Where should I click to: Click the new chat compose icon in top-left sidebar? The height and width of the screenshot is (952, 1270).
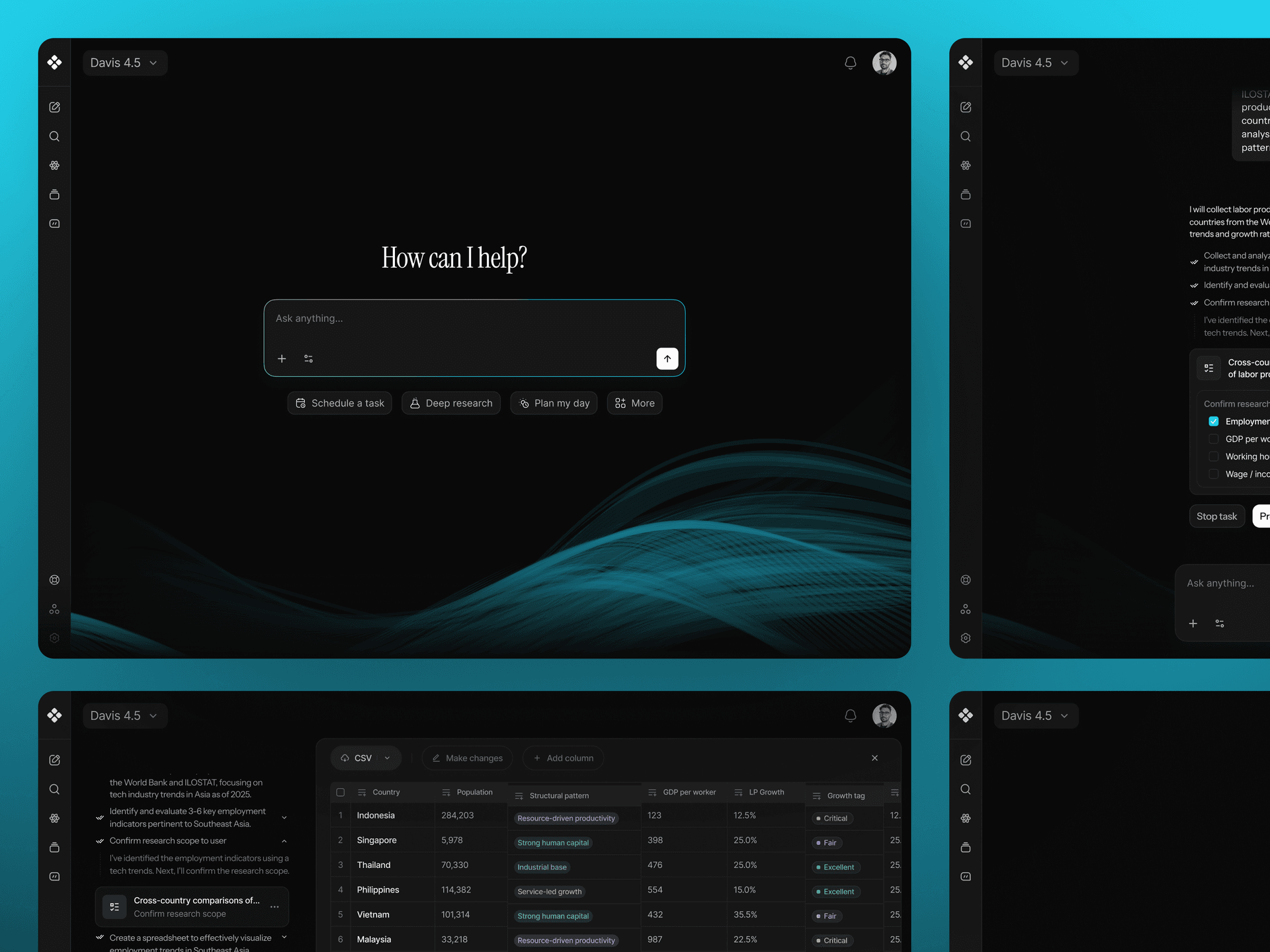tap(54, 107)
